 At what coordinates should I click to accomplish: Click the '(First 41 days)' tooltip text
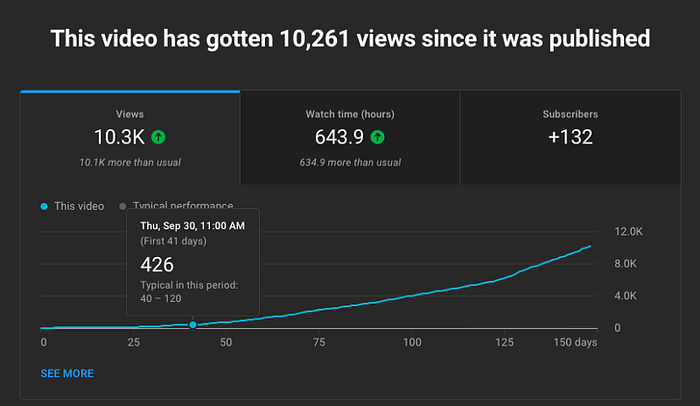tap(173, 241)
